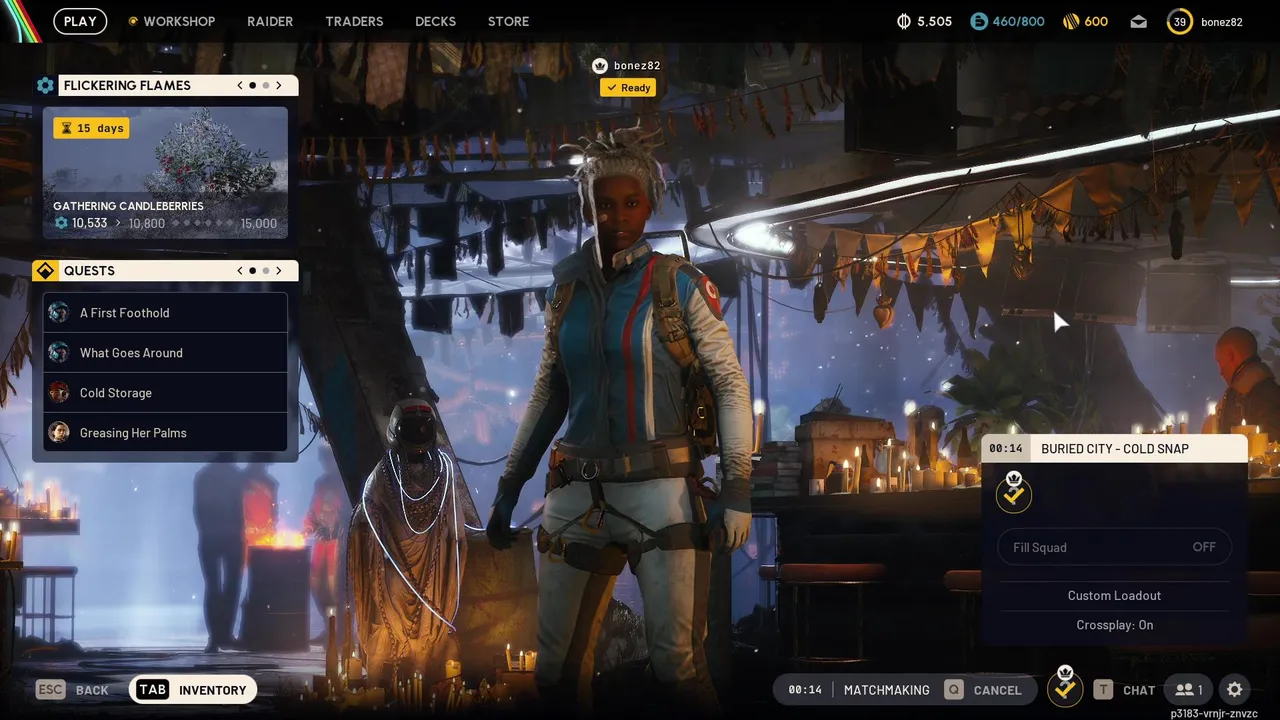Screen dimensions: 1280x720
Task: Go to next Quests page
Action: tap(279, 270)
